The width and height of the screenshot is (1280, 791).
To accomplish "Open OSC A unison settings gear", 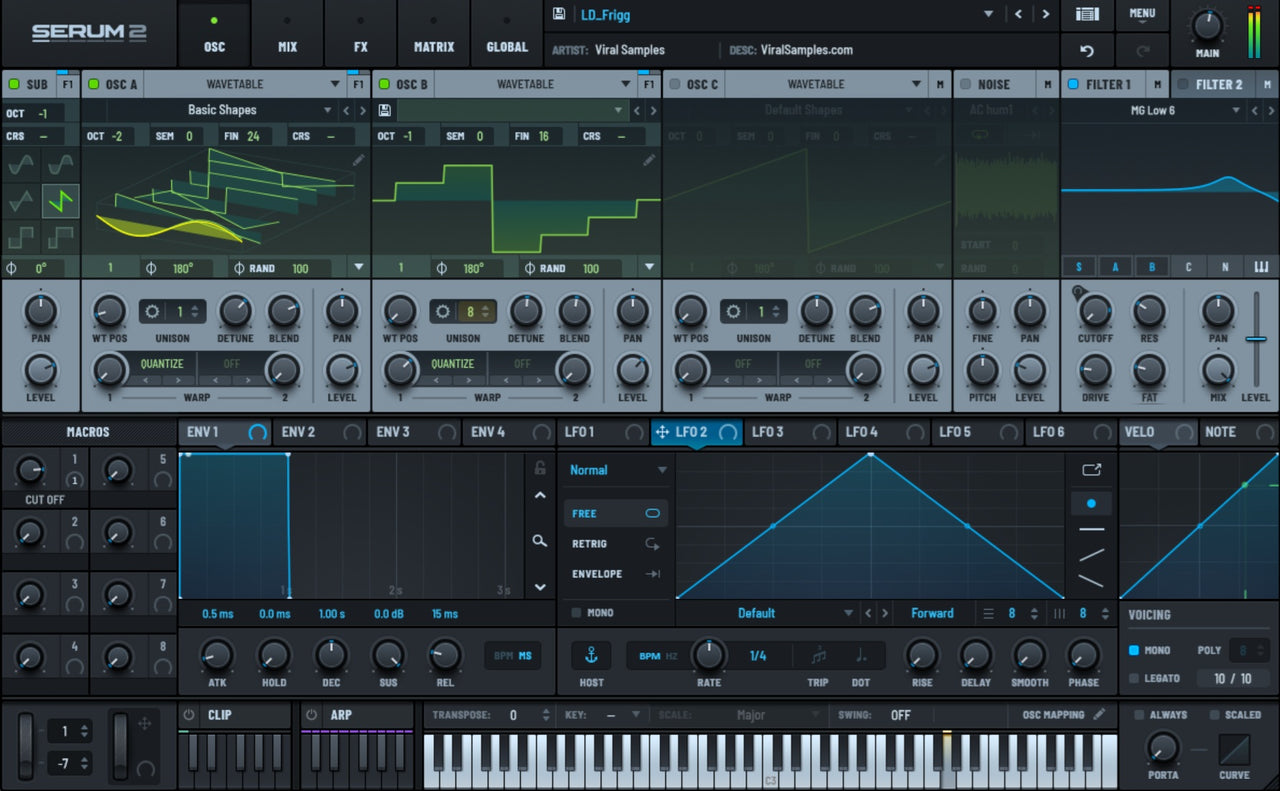I will pyautogui.click(x=152, y=311).
